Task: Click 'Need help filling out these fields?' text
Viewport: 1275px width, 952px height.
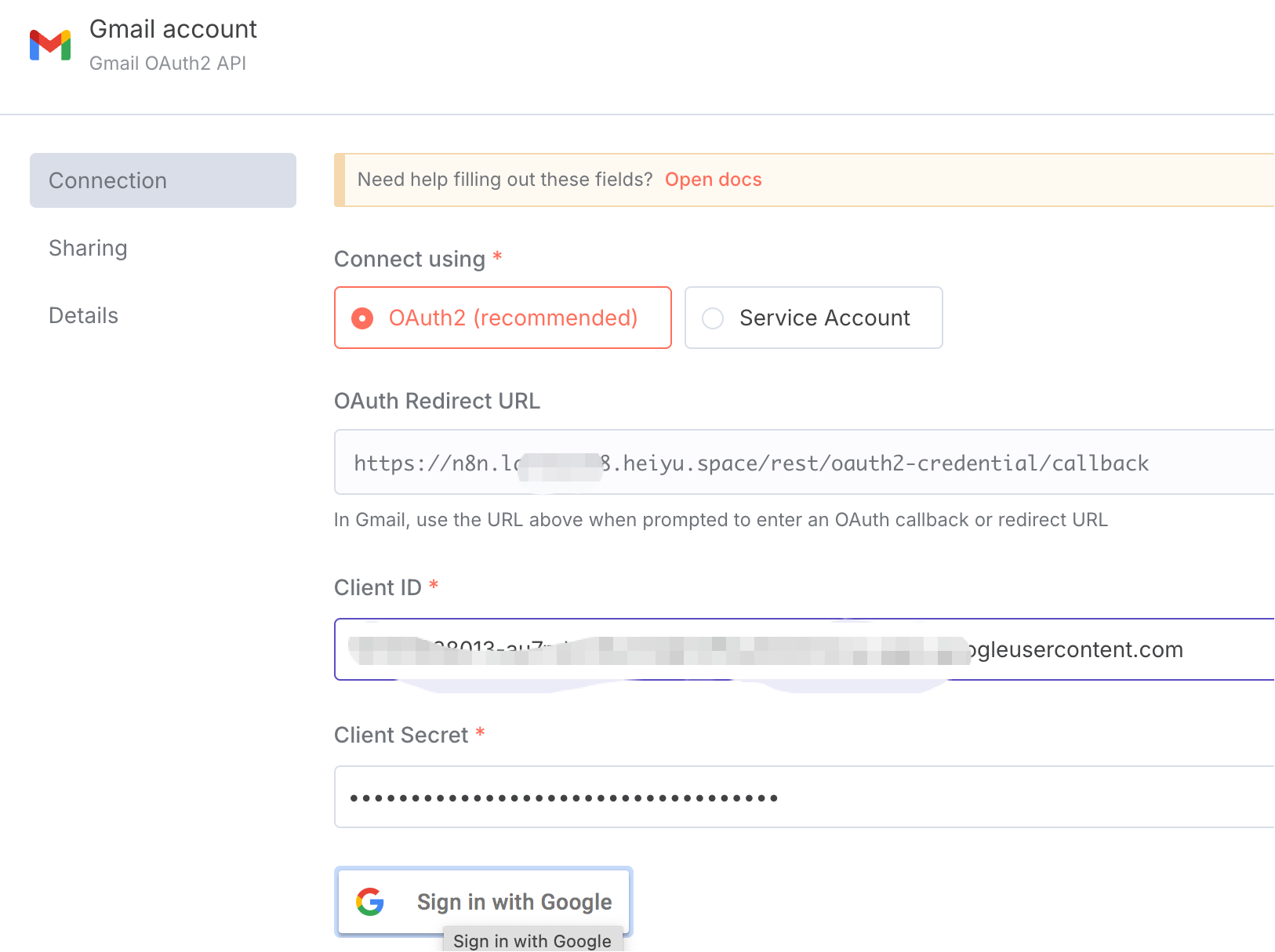Action: (505, 180)
